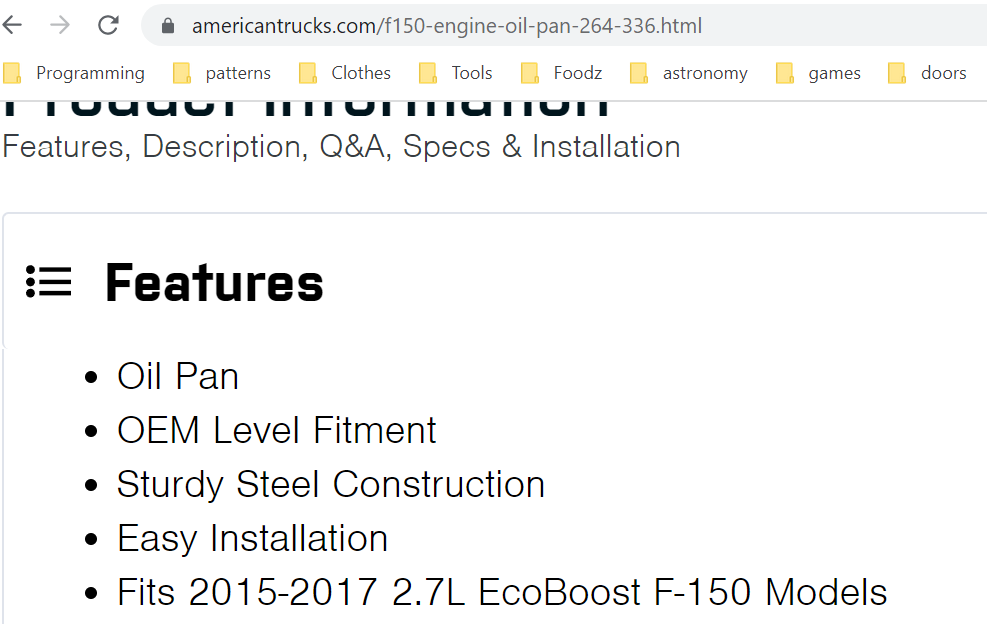Click the Features list icon
This screenshot has width=987, height=624.
pos(48,281)
